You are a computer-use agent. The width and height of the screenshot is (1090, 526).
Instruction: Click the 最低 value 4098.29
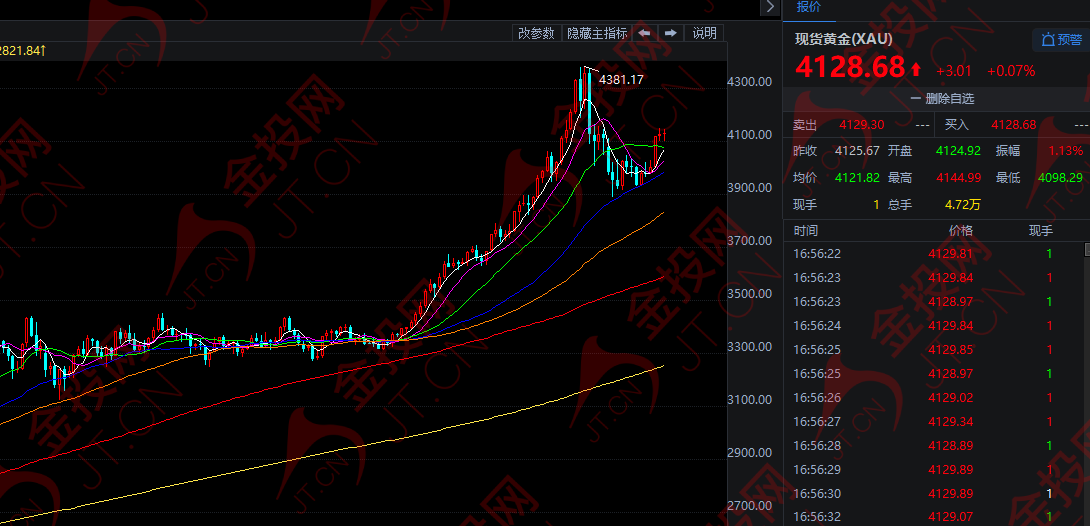[1061, 178]
